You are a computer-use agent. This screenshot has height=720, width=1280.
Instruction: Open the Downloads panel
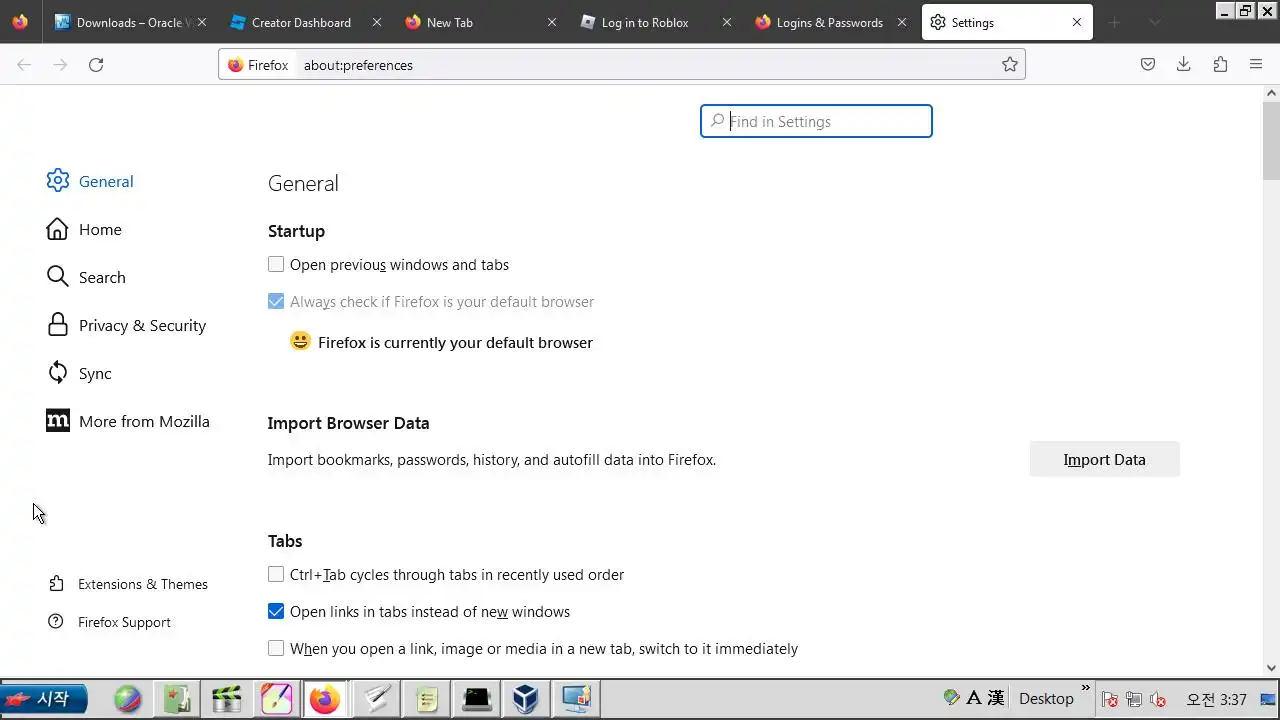coord(1184,65)
